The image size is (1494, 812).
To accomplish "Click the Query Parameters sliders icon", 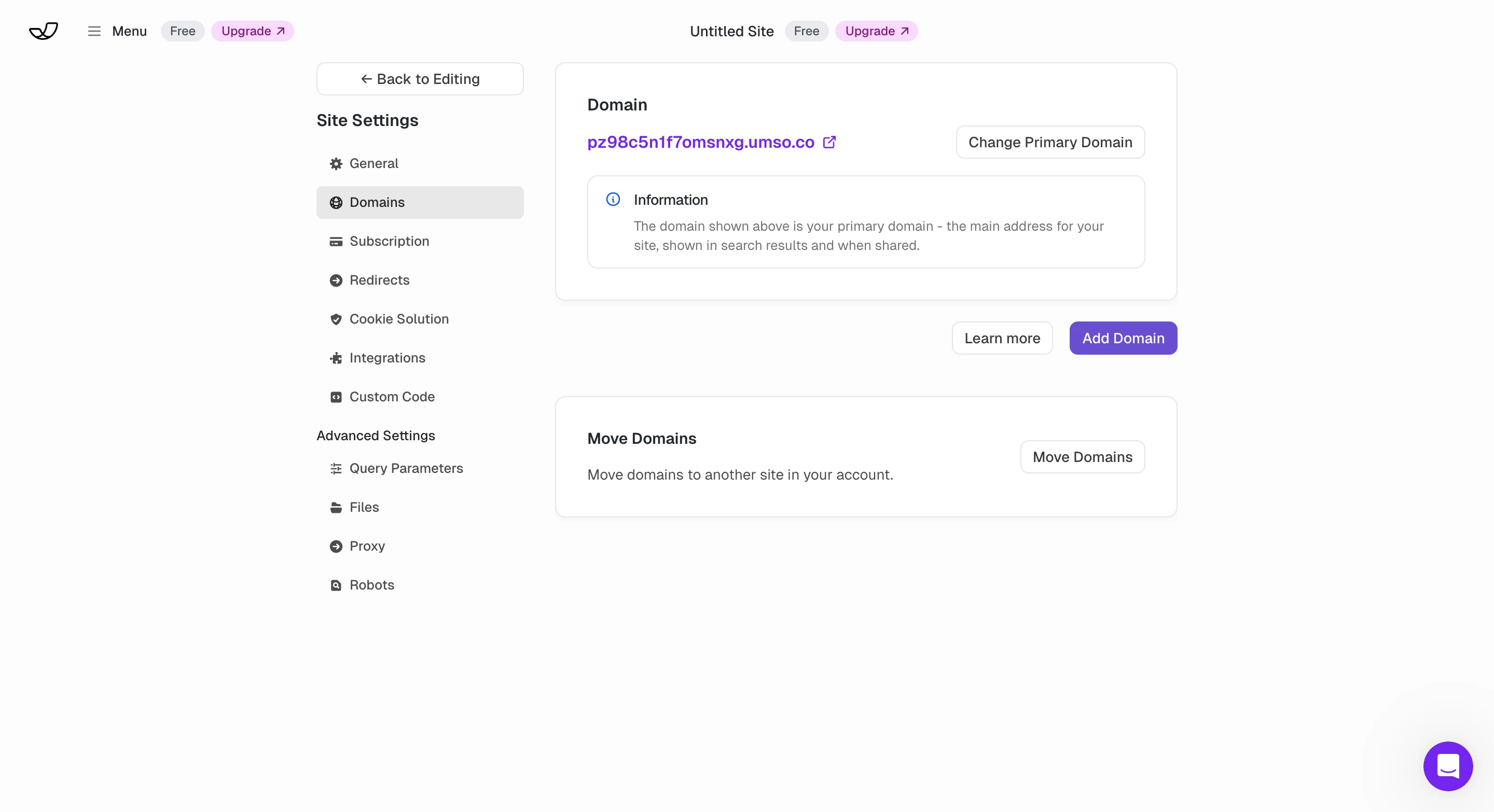I will pyautogui.click(x=336, y=469).
